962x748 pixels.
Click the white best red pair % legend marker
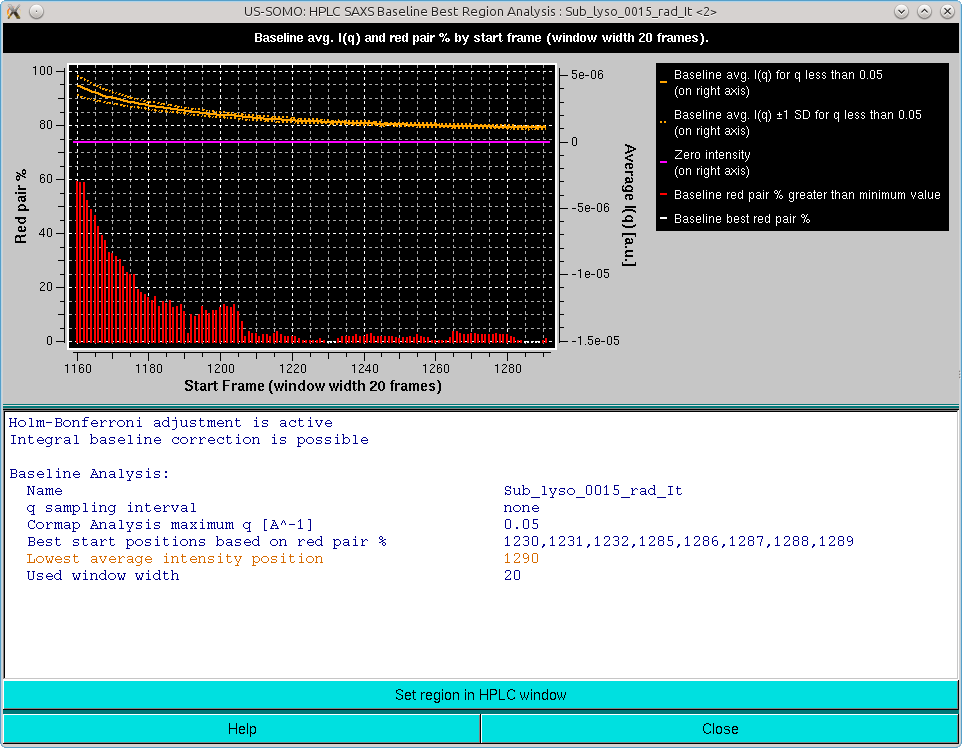662,216
